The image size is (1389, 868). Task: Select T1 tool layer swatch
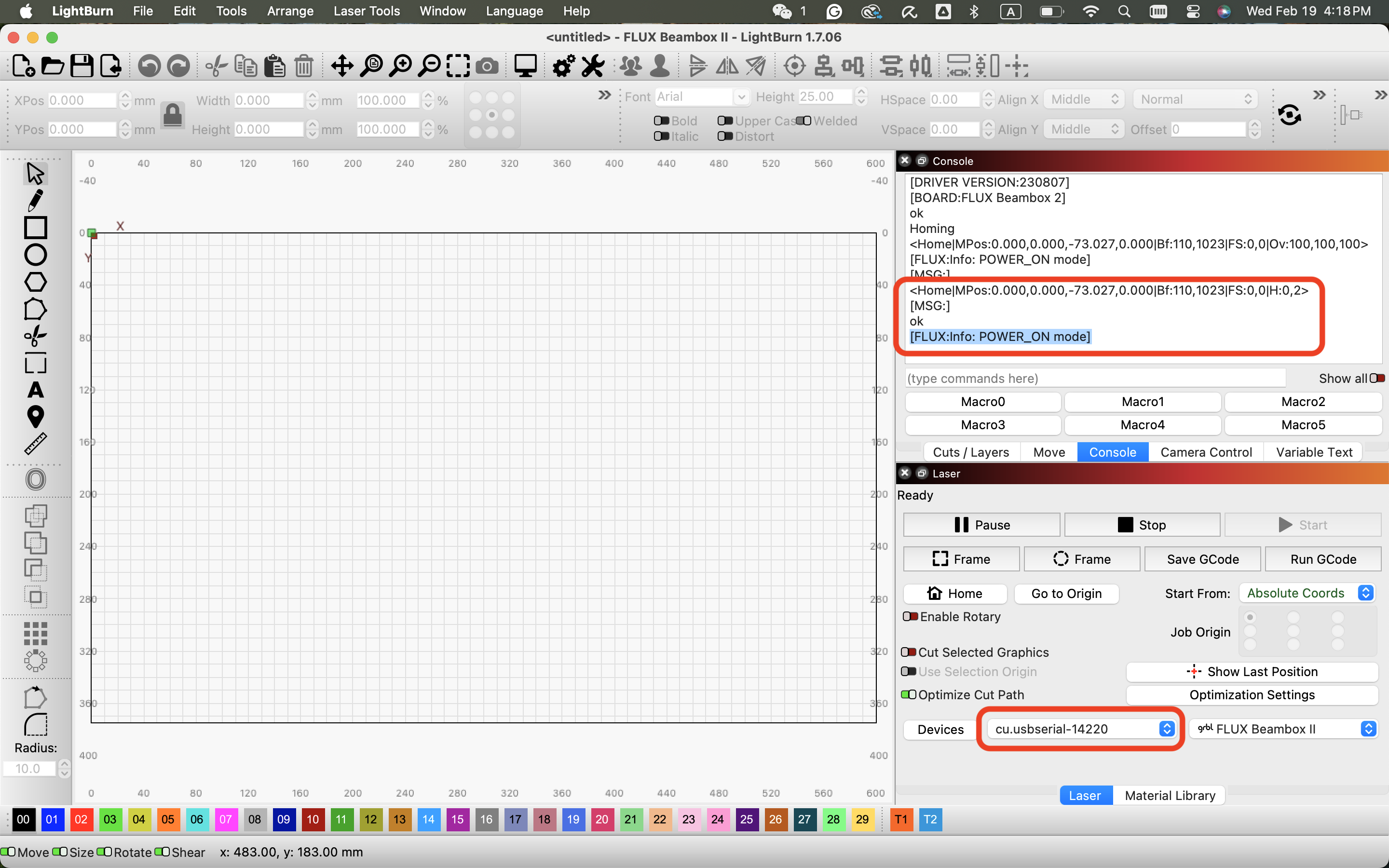(901, 819)
